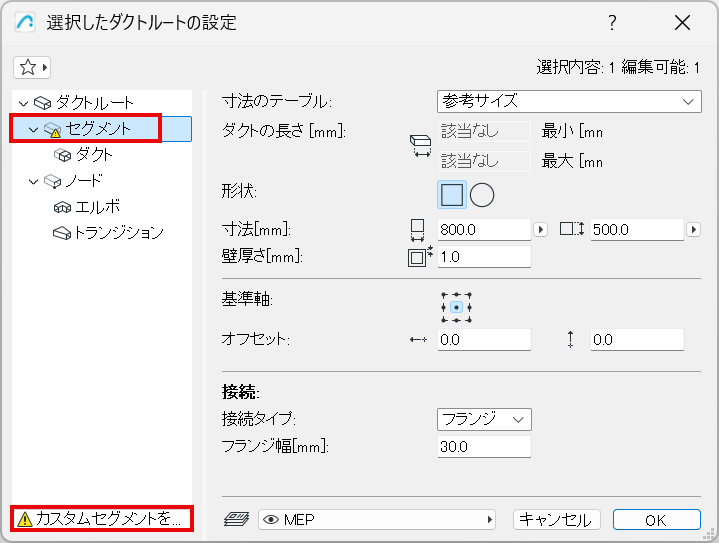Select the center reference axis point

[x=456, y=307]
